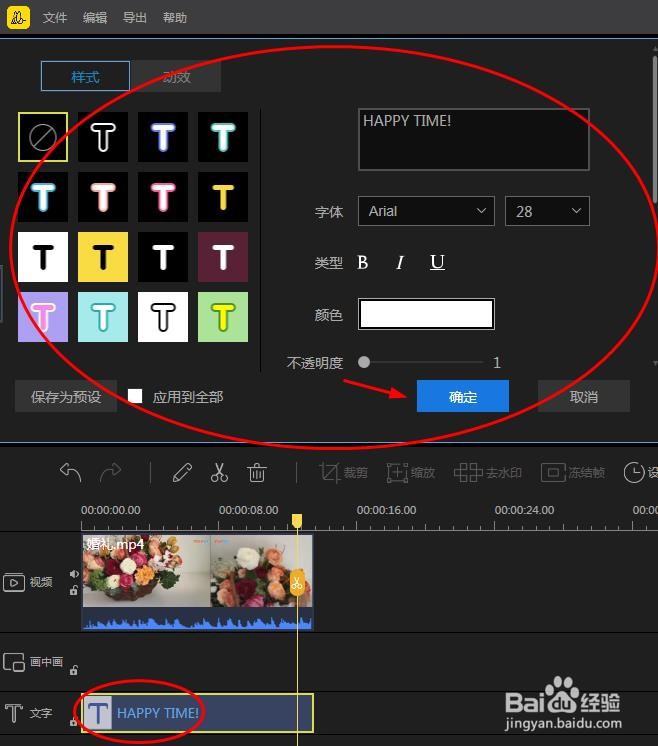Switch to the 动效 tab
Screen dimensions: 658x746
pyautogui.click(x=176, y=76)
